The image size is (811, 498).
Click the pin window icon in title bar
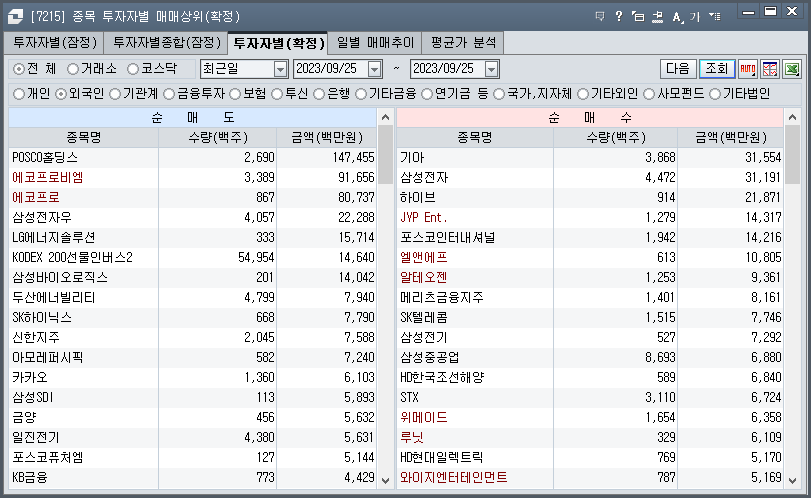[x=657, y=17]
